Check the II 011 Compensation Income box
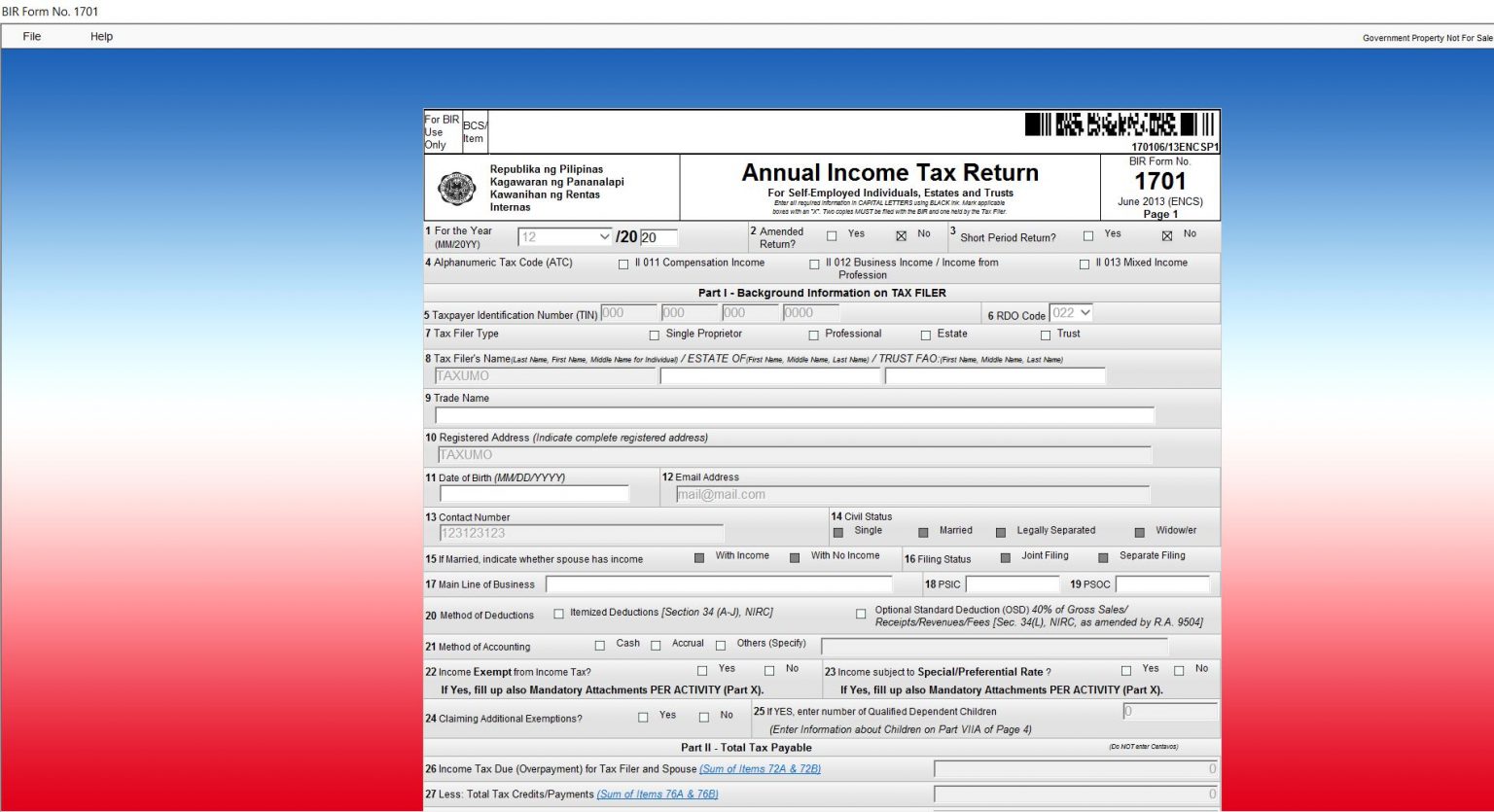Image resolution: width=1494 pixels, height=812 pixels. coord(622,264)
